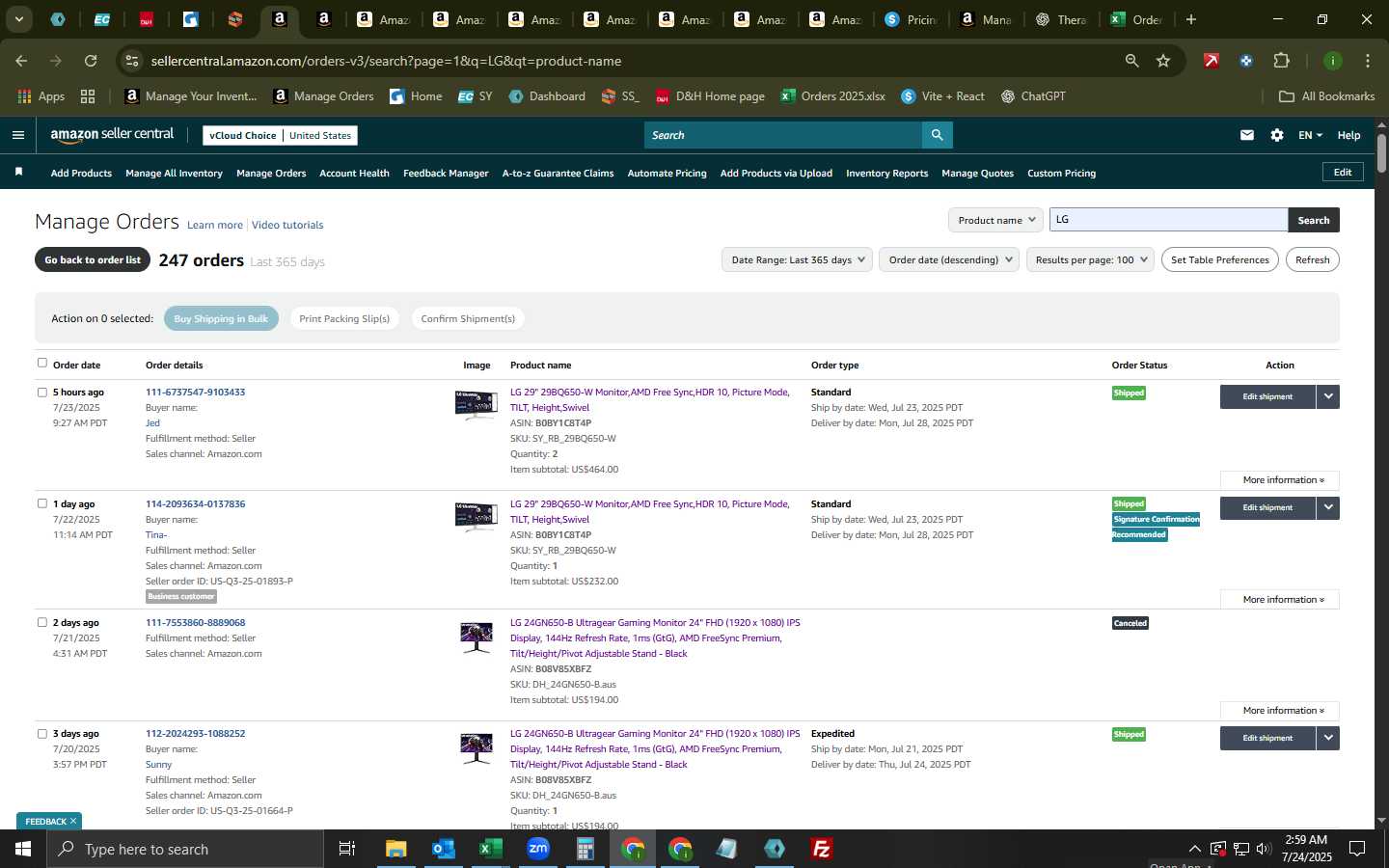Click the page vertical scrollbar thumb
Image resolution: width=1389 pixels, height=868 pixels.
[x=1381, y=152]
